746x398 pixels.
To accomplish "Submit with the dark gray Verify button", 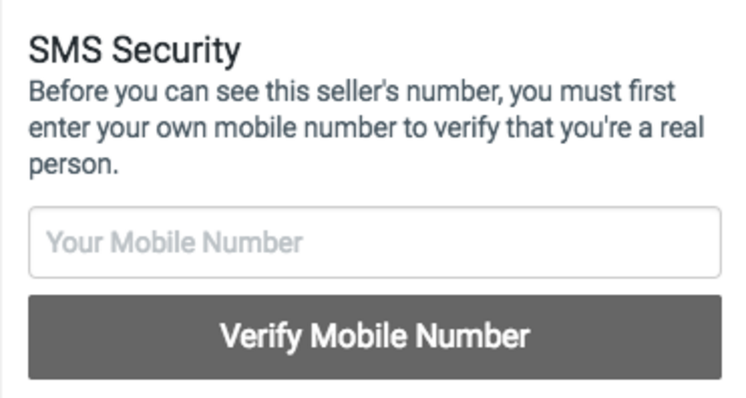I will pyautogui.click(x=375, y=337).
